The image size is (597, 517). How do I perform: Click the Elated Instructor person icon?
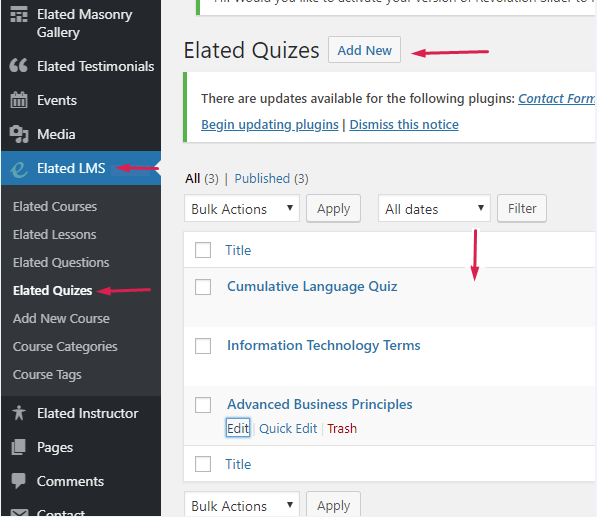coord(19,413)
